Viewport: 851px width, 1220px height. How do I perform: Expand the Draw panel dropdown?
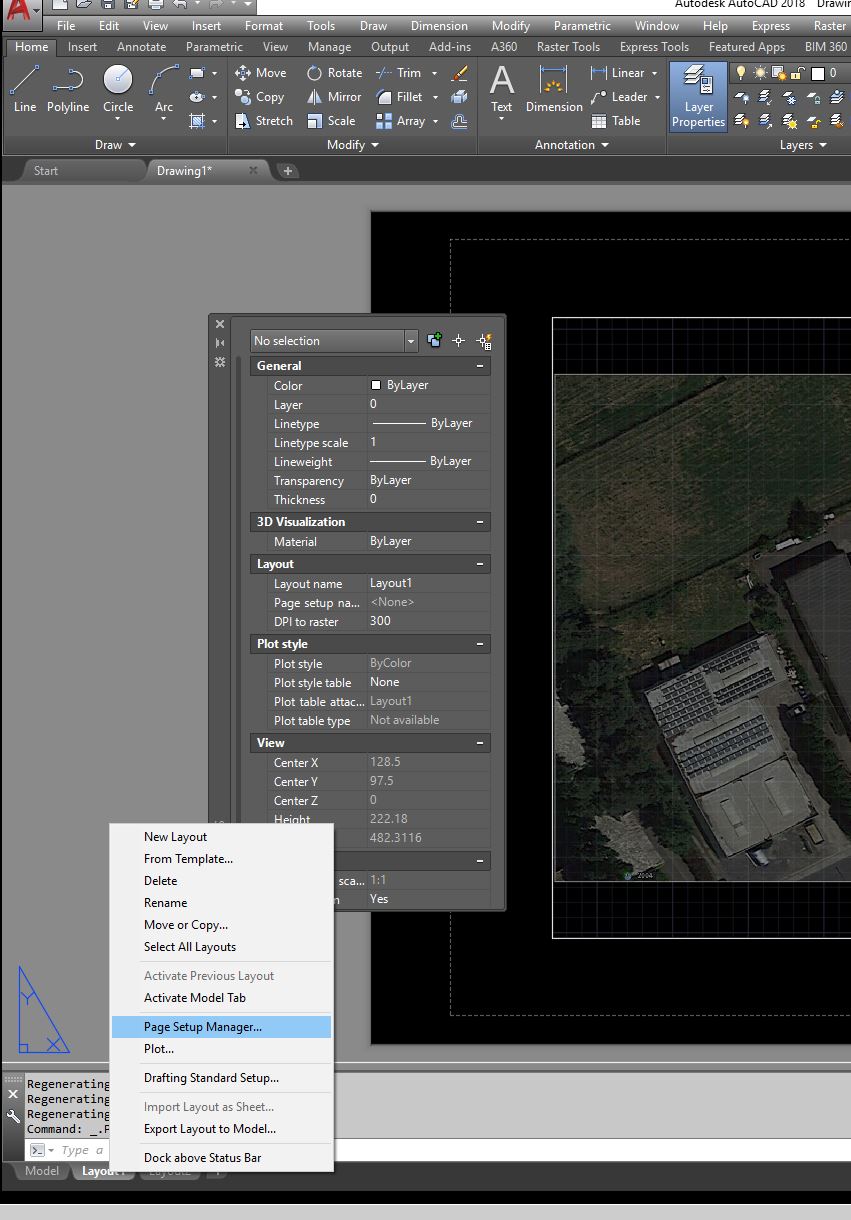pyautogui.click(x=133, y=144)
